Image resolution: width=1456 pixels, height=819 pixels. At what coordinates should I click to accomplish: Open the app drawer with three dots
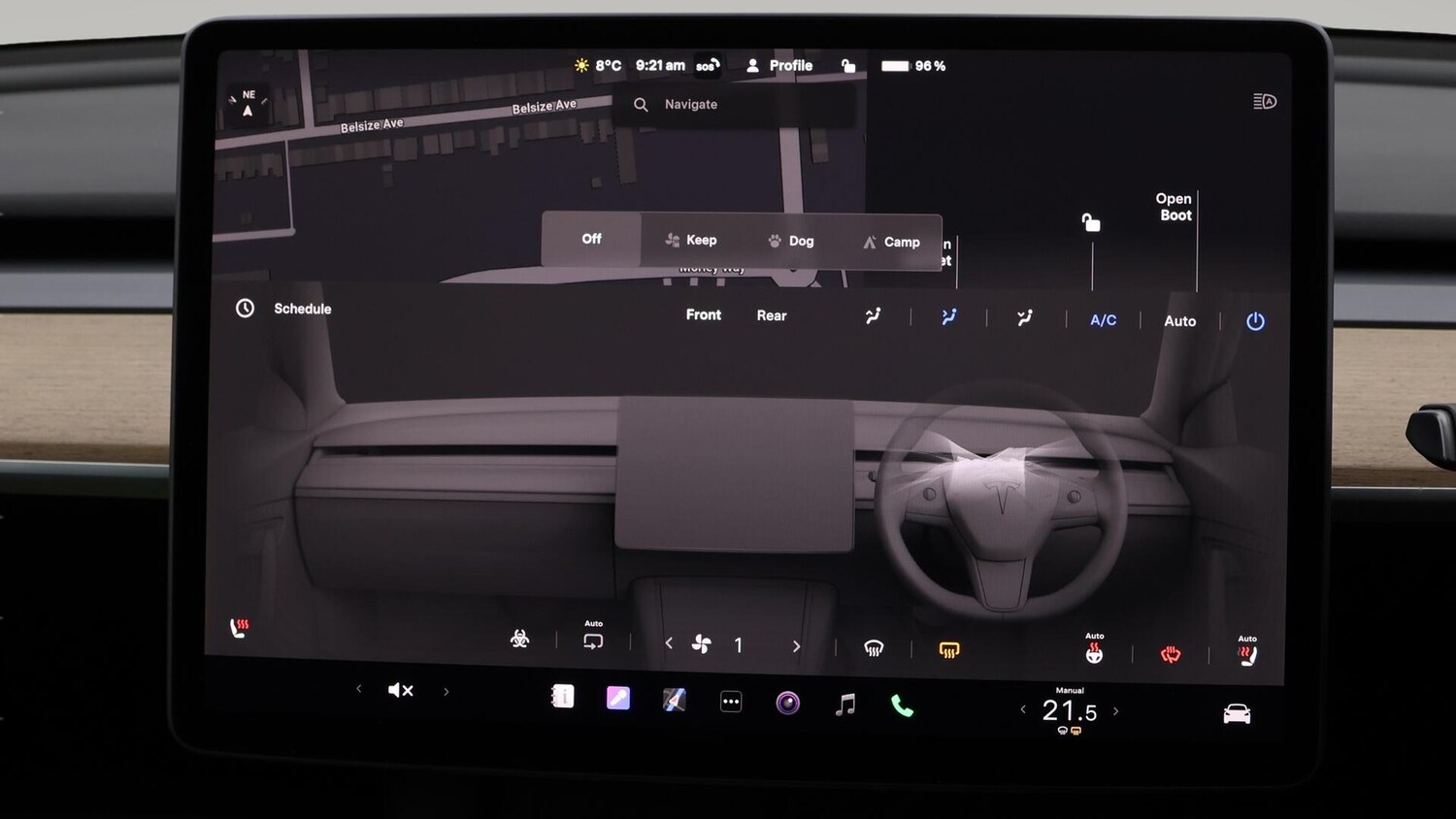tap(729, 700)
